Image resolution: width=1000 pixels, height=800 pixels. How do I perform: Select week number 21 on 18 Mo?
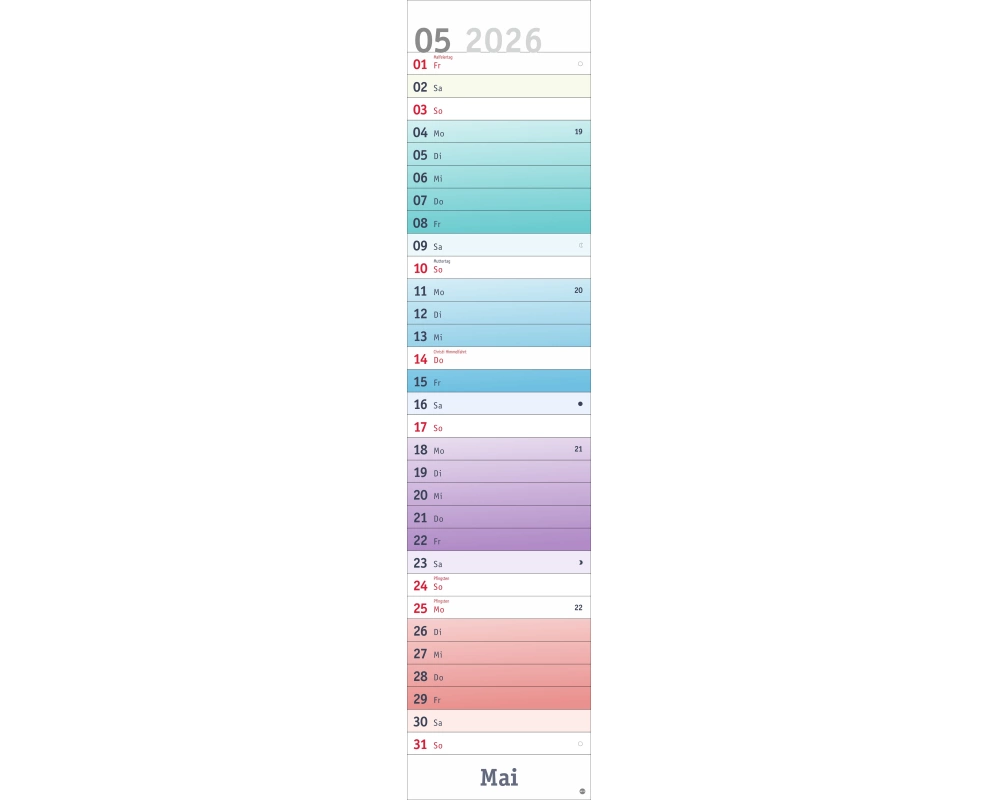(x=578, y=449)
